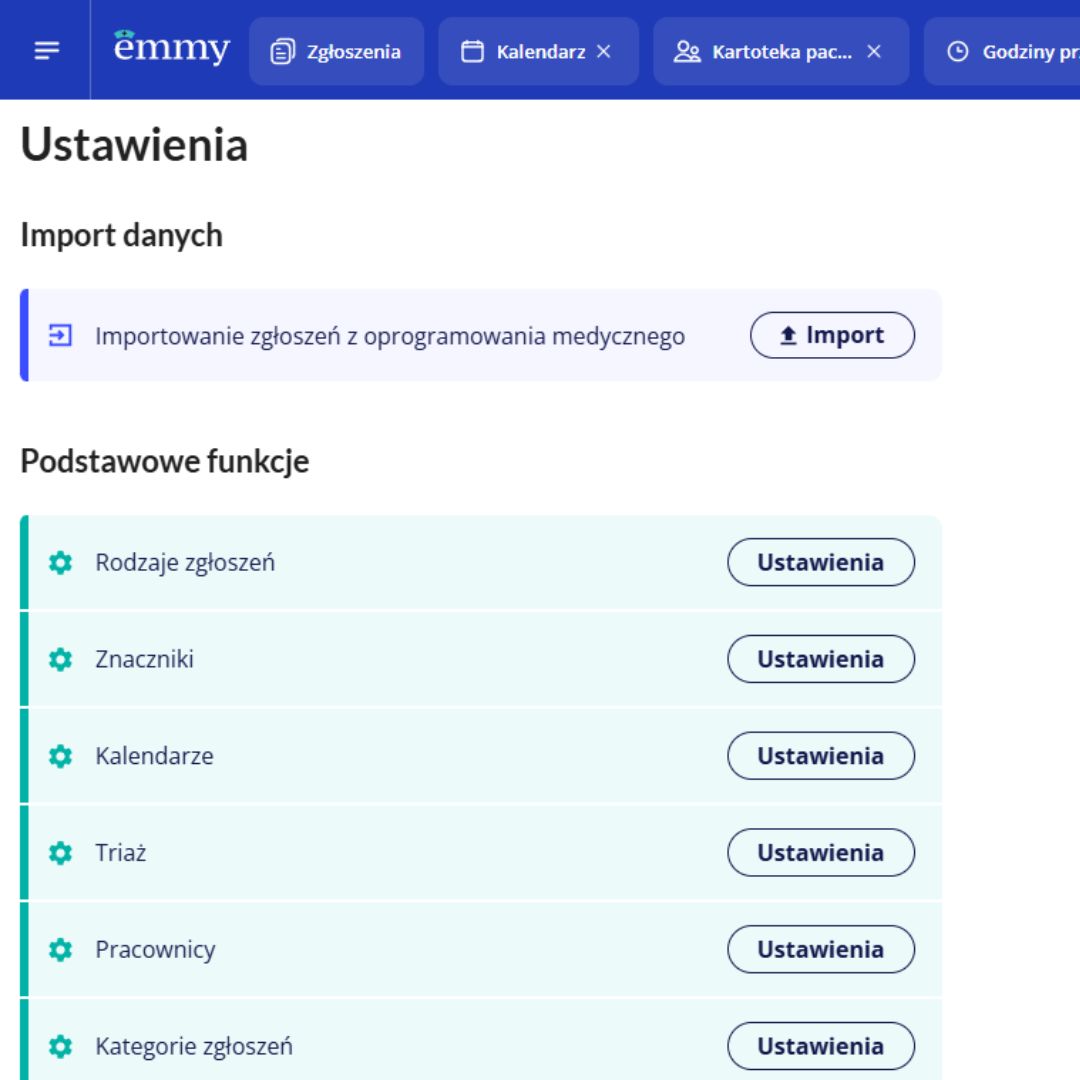The height and width of the screenshot is (1080, 1080).
Task: Click the import arrow icon beside Importowanie zgłoszeń
Action: (59, 336)
